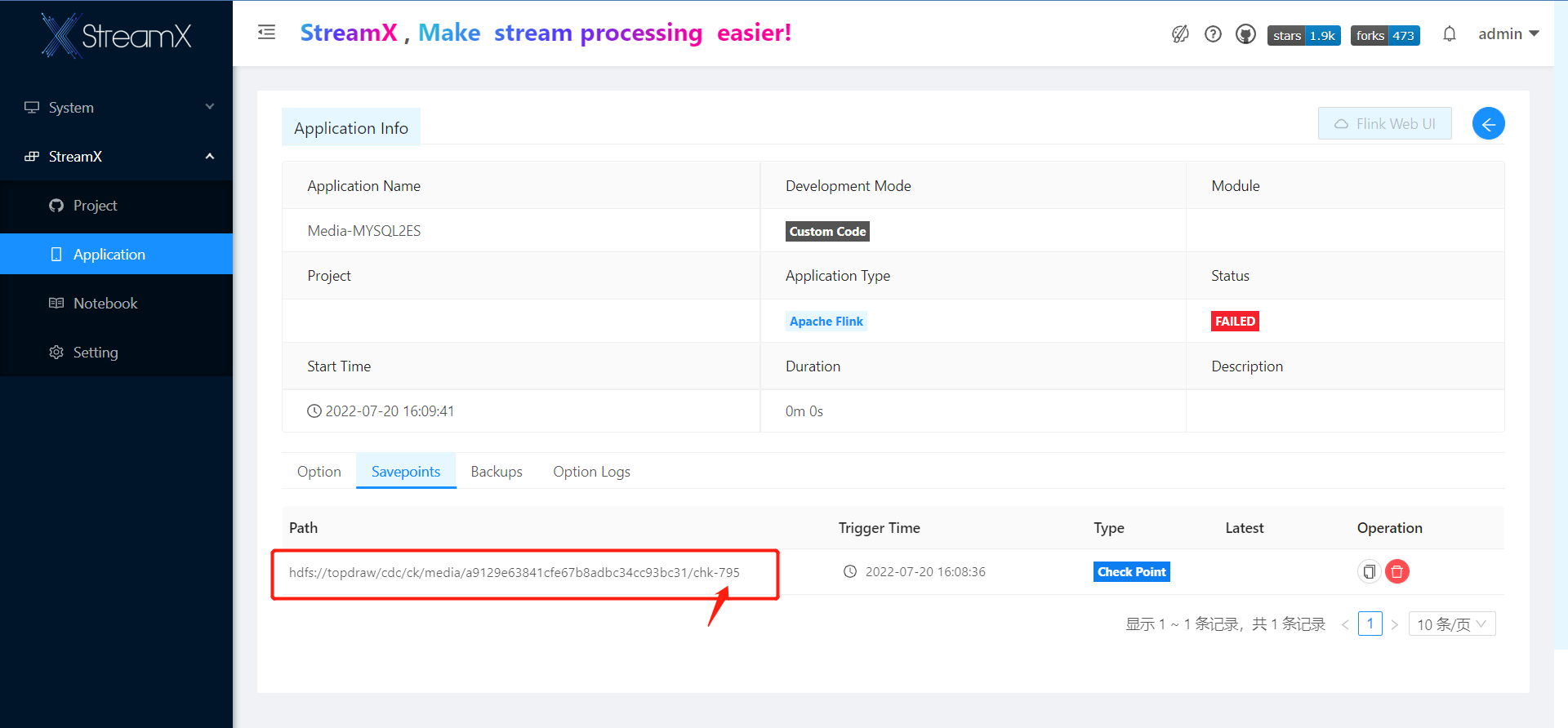Collapse the sidebar with the menu fold icon
Screen dimensions: 1568x728
click(266, 33)
